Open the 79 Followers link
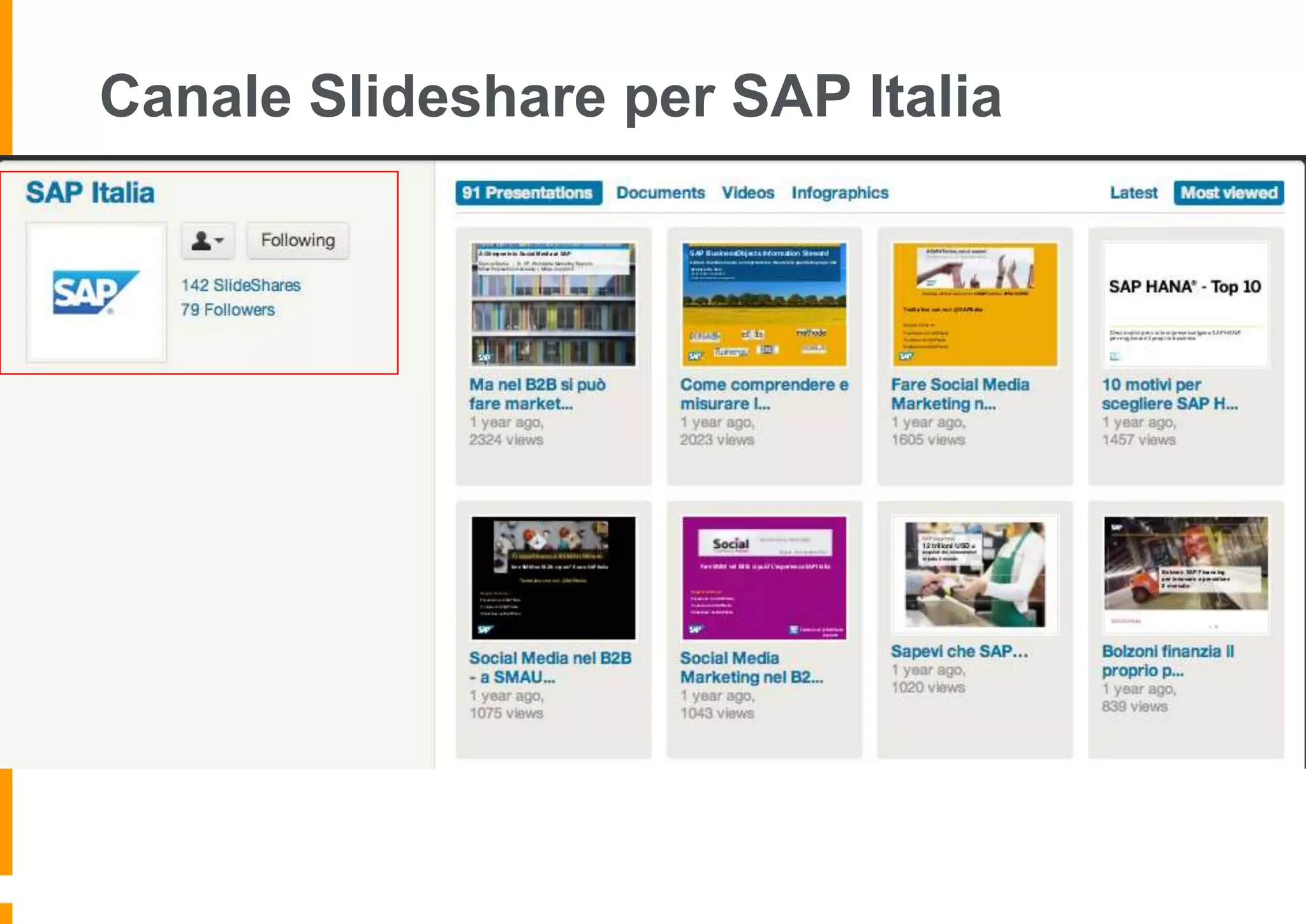The height and width of the screenshot is (924, 1306). [x=228, y=310]
